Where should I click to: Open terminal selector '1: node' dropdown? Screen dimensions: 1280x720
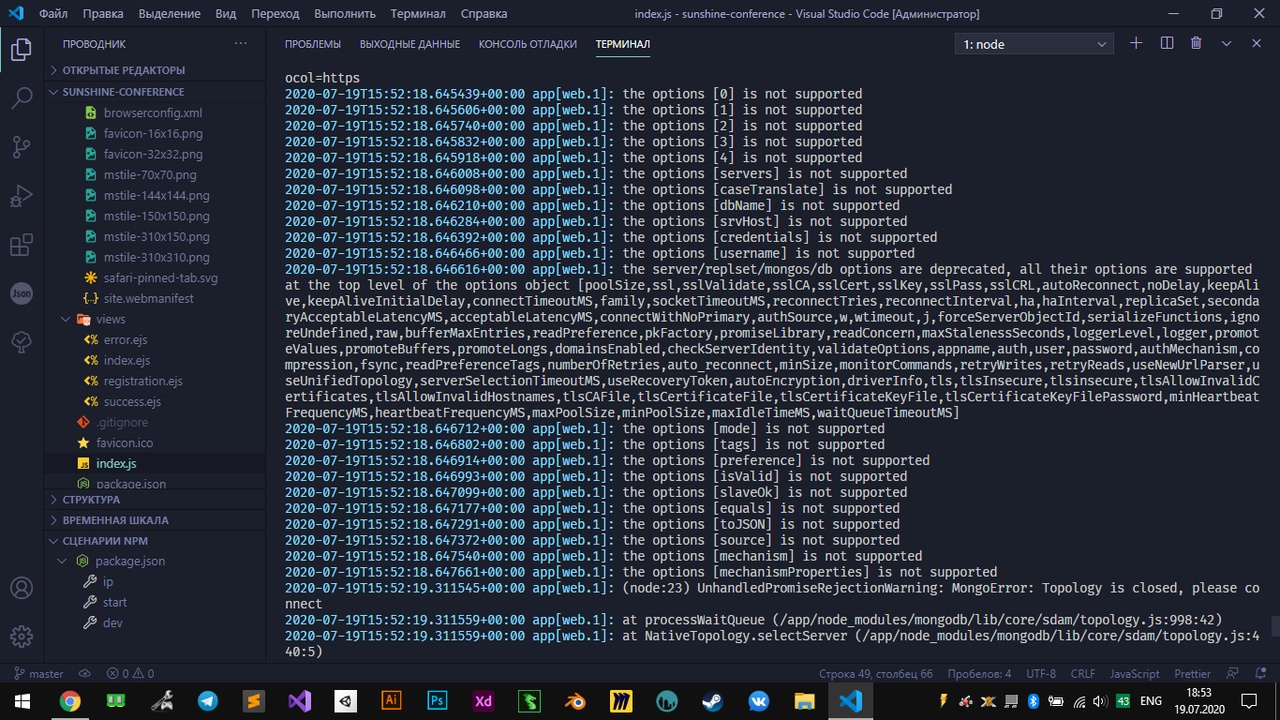[1033, 44]
